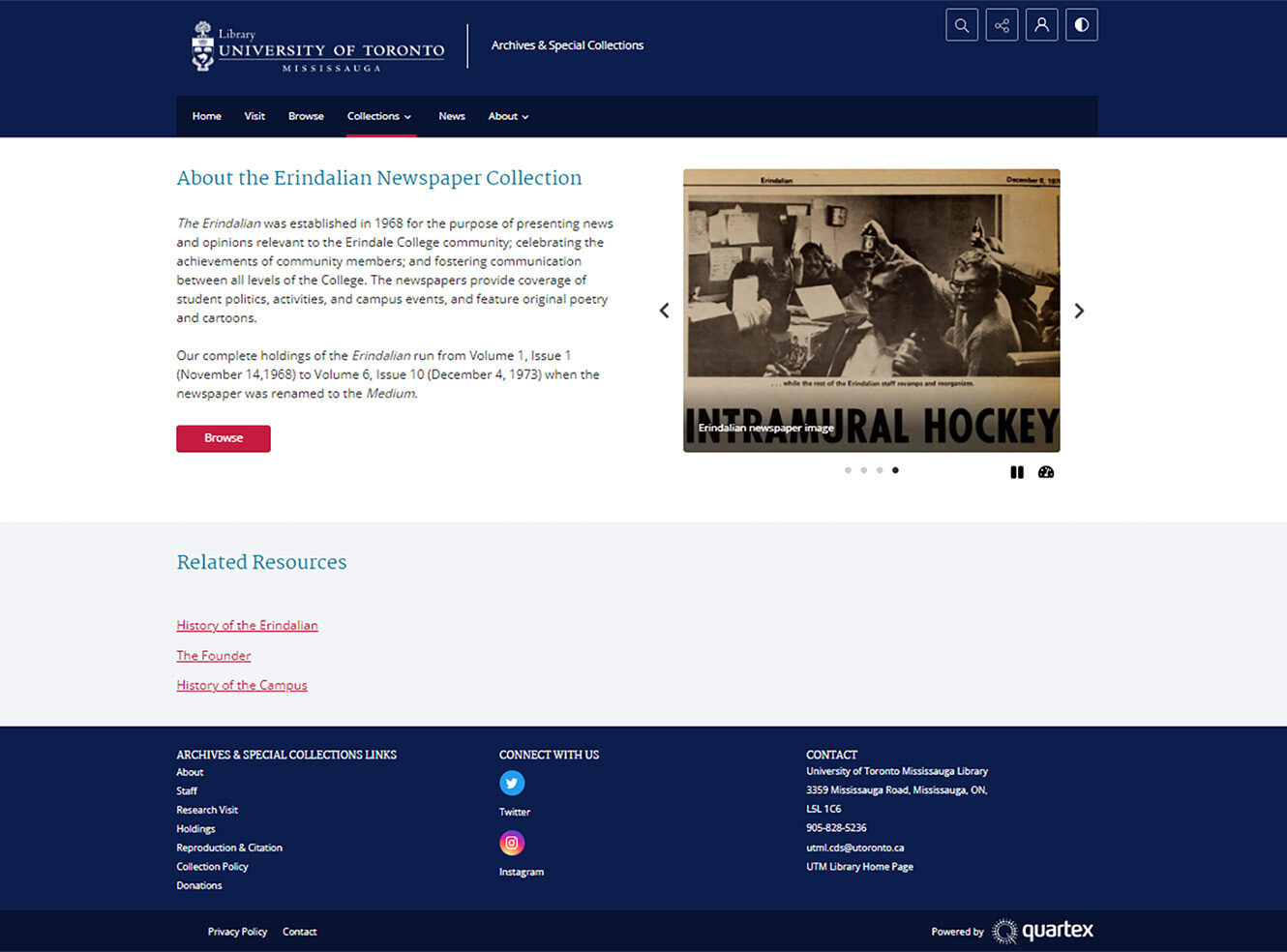Viewport: 1287px width, 952px height.
Task: Go to the Visit page in navigation
Action: pyautogui.click(x=254, y=116)
